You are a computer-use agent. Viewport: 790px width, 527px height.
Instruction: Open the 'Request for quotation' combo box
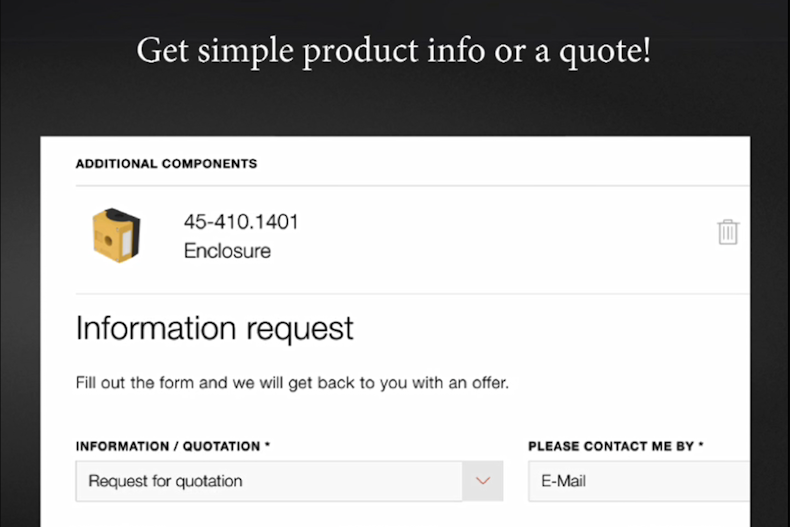click(268, 481)
